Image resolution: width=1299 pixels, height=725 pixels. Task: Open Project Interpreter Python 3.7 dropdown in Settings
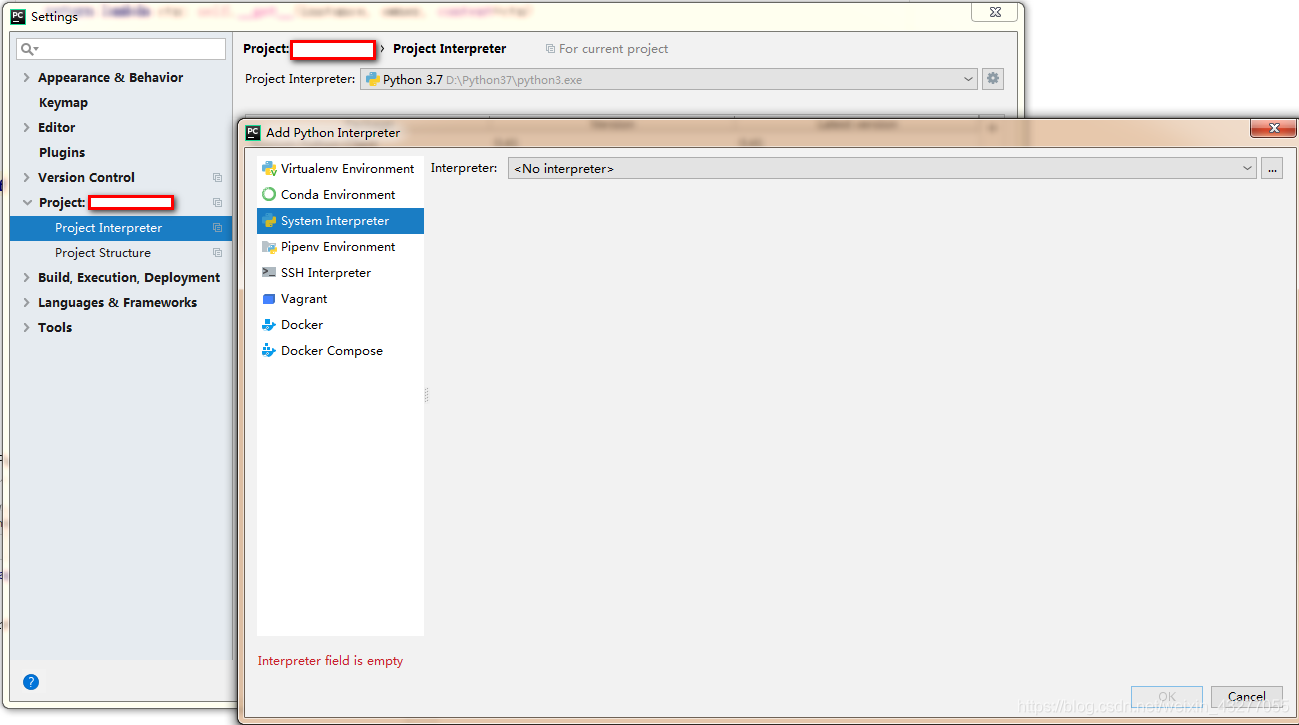[x=668, y=79]
